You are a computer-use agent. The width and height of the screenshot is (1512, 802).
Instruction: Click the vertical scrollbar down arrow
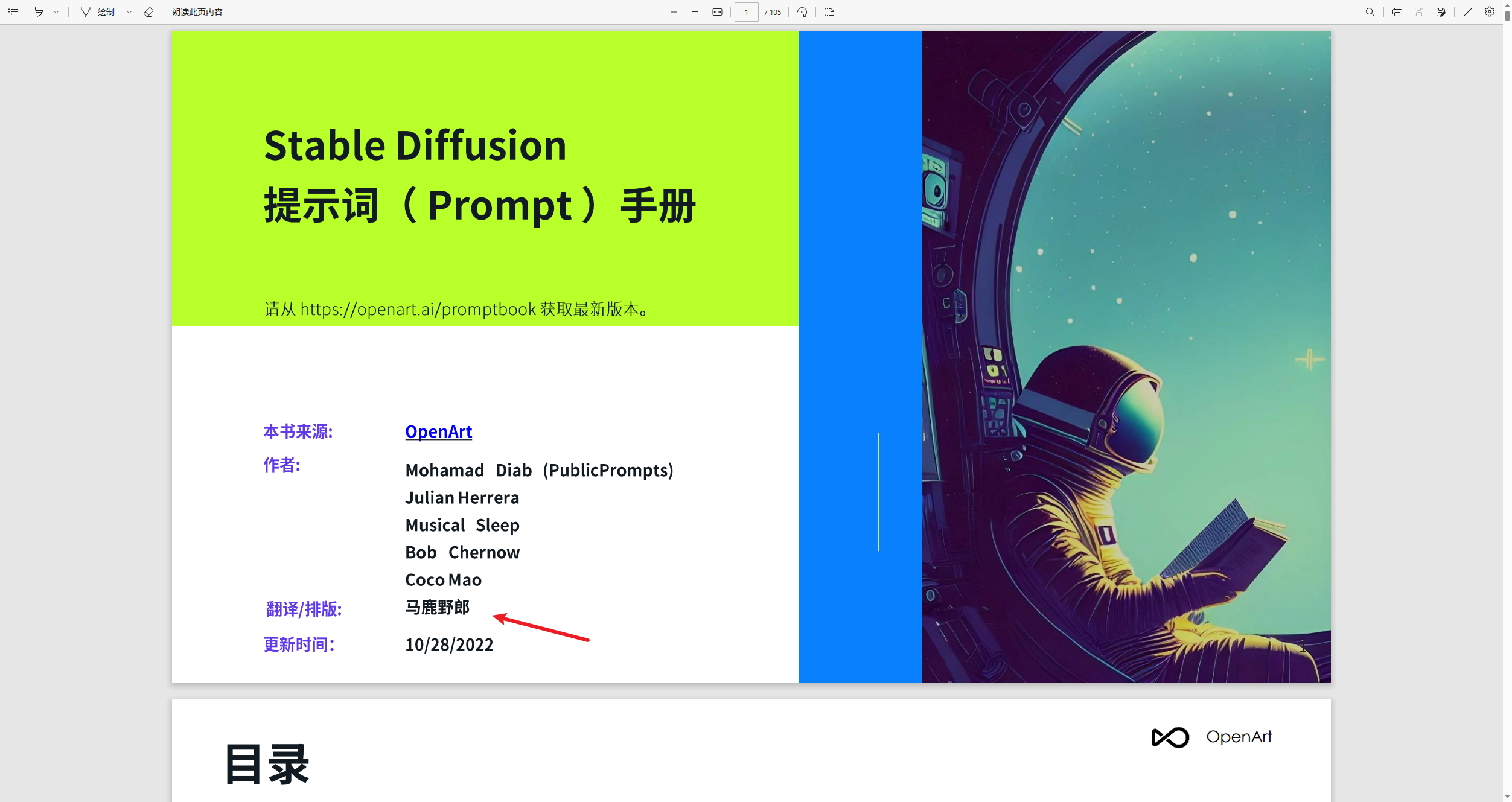[x=1507, y=797]
